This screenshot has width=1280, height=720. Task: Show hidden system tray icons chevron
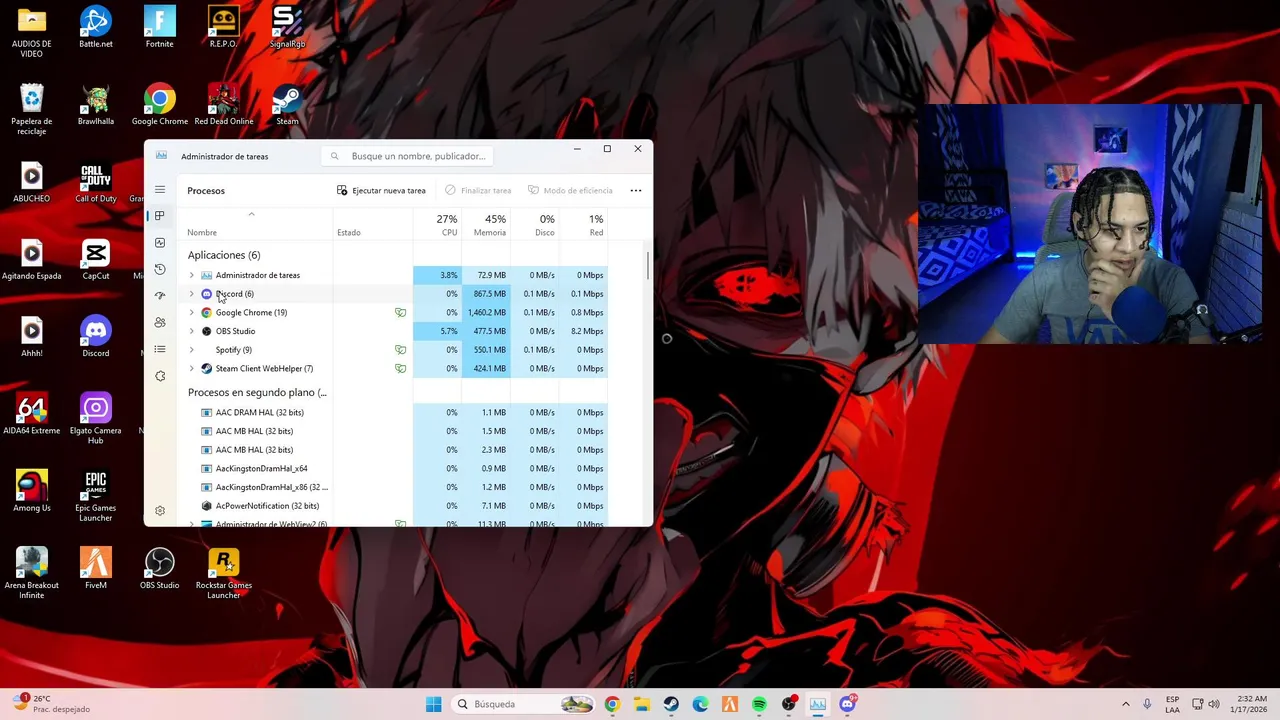pos(1125,704)
